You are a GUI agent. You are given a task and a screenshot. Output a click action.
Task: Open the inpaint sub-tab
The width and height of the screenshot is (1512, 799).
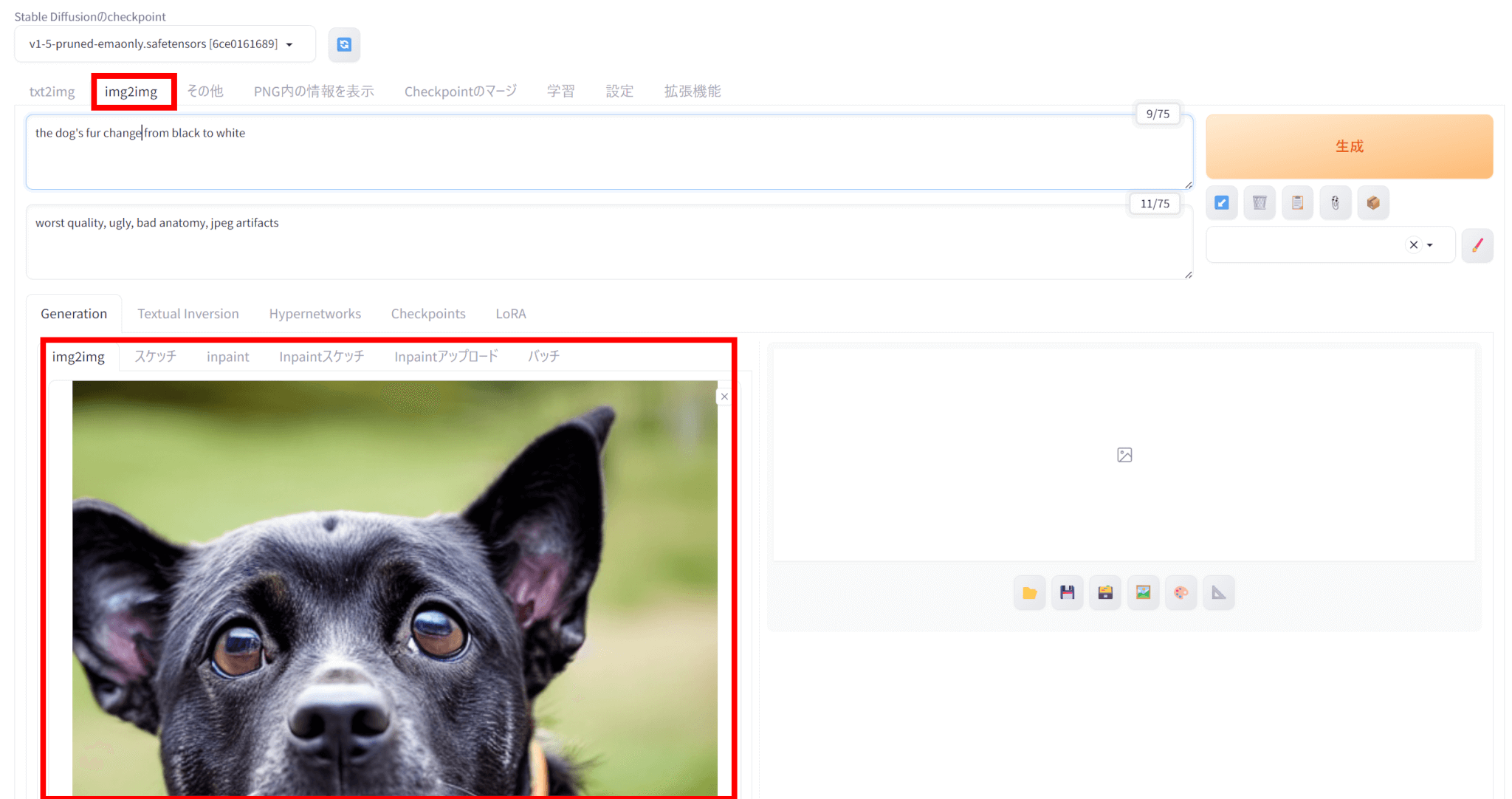227,357
